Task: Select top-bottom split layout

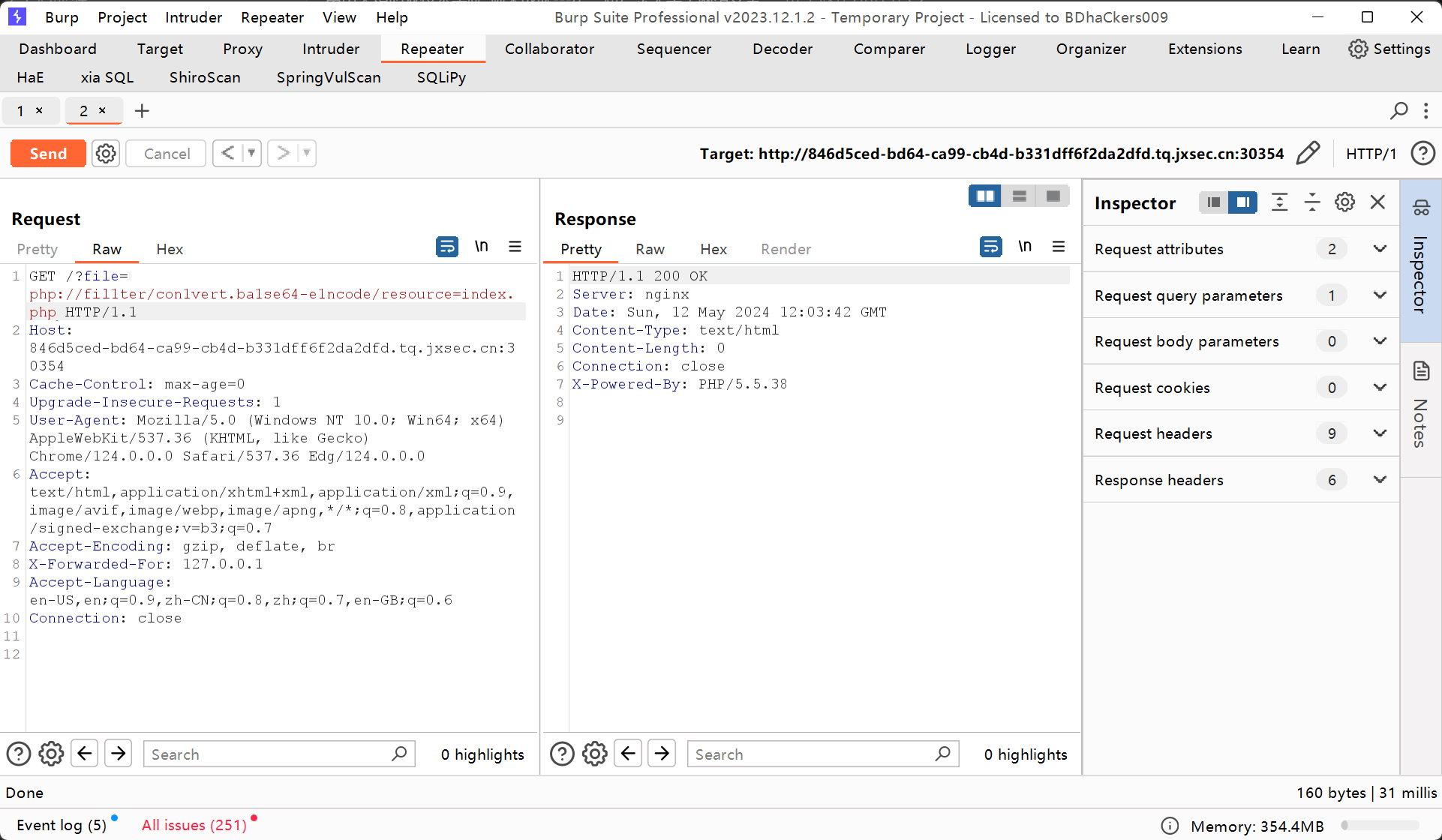Action: point(1019,196)
